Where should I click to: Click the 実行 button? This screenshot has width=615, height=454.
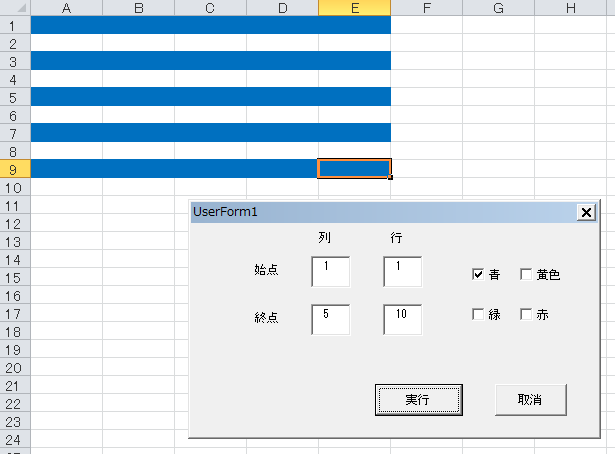[x=418, y=399]
